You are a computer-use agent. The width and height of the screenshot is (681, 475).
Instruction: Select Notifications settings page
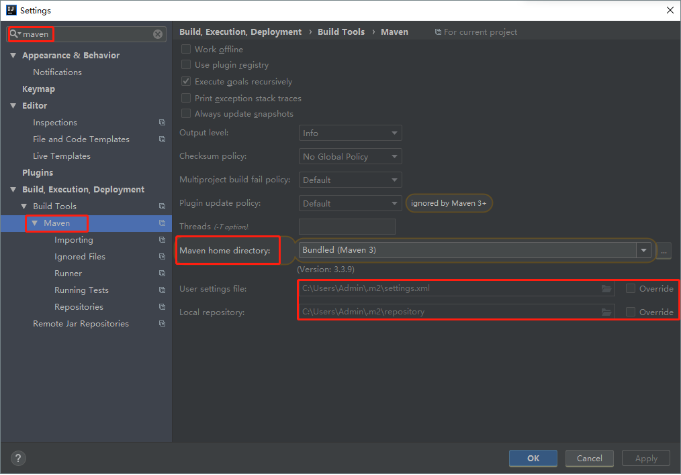[57, 72]
